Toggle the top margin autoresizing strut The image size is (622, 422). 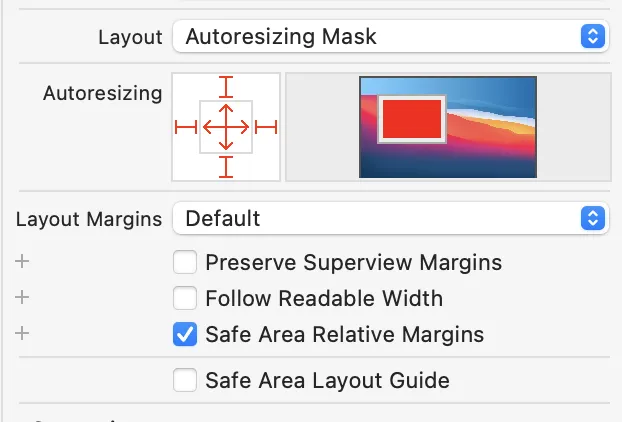(x=226, y=87)
